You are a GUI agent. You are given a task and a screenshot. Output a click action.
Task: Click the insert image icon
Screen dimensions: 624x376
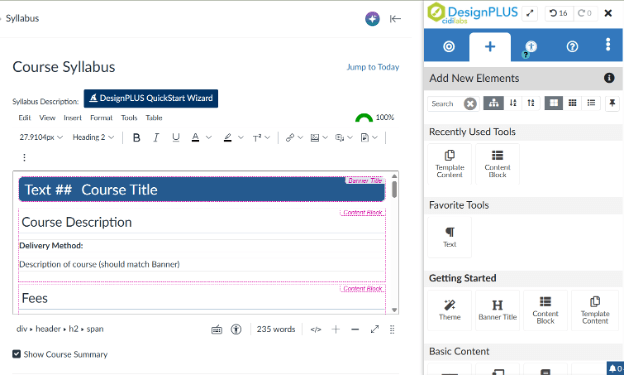tap(315, 138)
